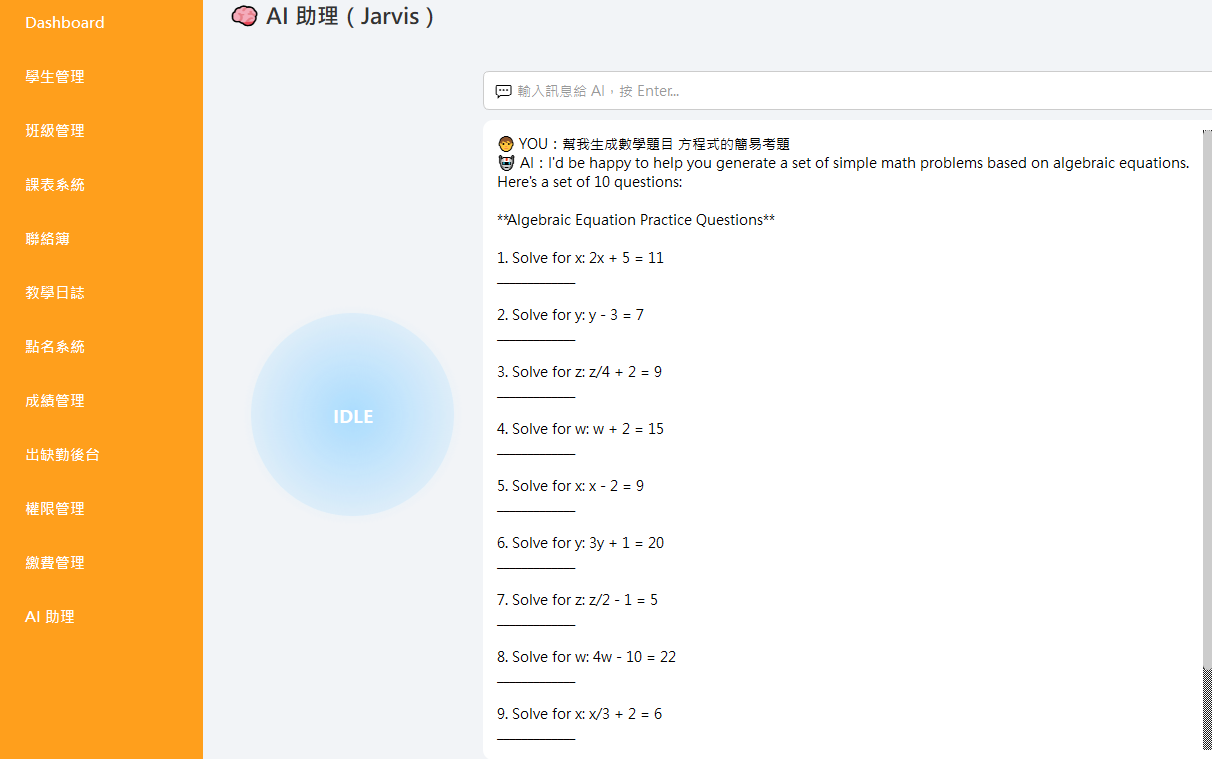Click the YOU emoji avatar in chat
This screenshot has width=1212, height=759.
[504, 142]
